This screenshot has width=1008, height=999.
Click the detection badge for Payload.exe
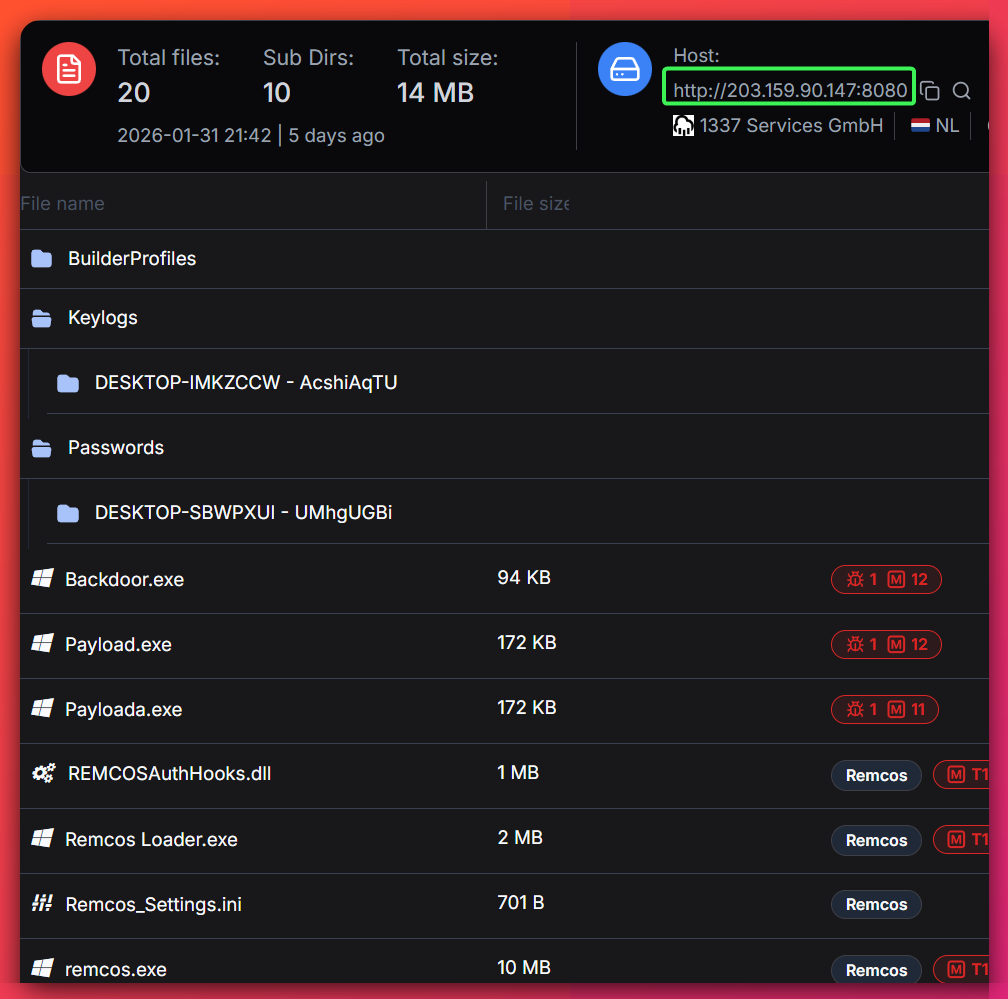[x=886, y=644]
